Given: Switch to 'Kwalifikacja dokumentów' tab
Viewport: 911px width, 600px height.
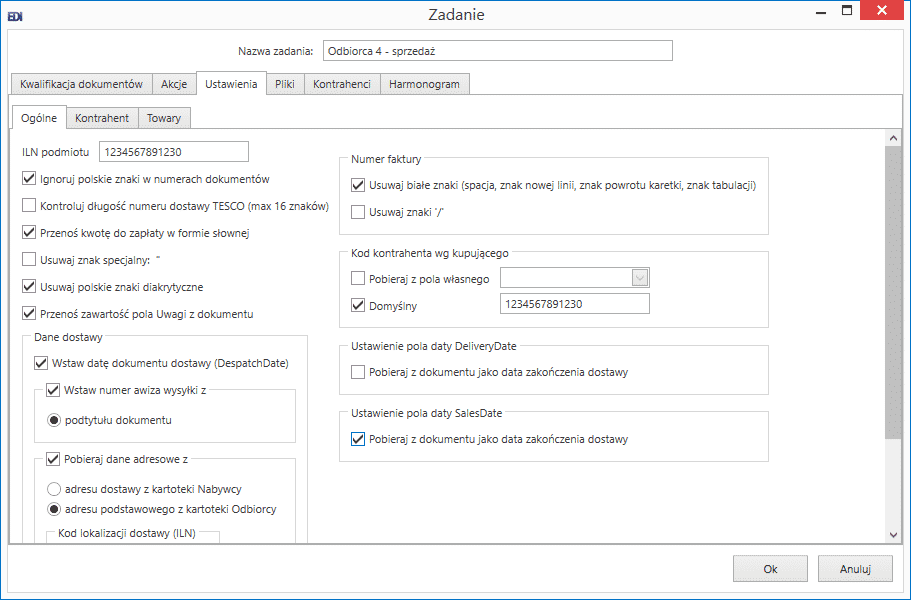Looking at the screenshot, I should point(81,84).
